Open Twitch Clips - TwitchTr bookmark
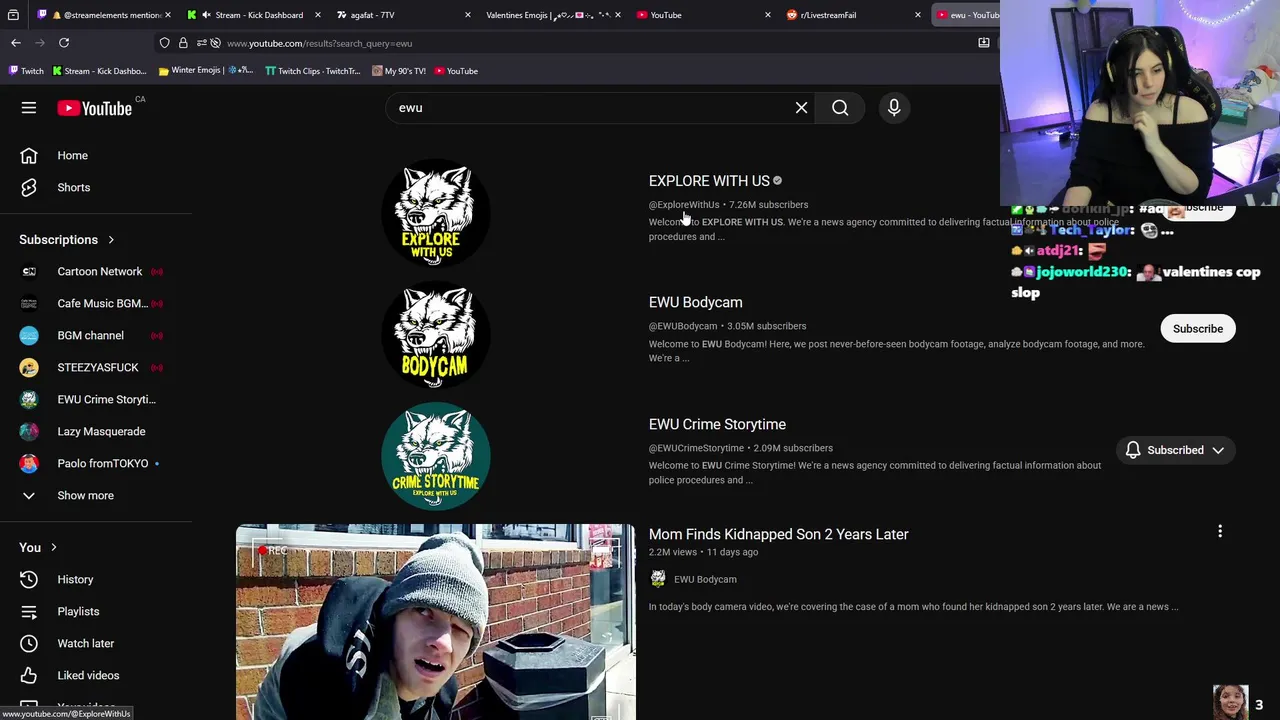Screen dimensions: 1280x720 pyautogui.click(x=313, y=71)
